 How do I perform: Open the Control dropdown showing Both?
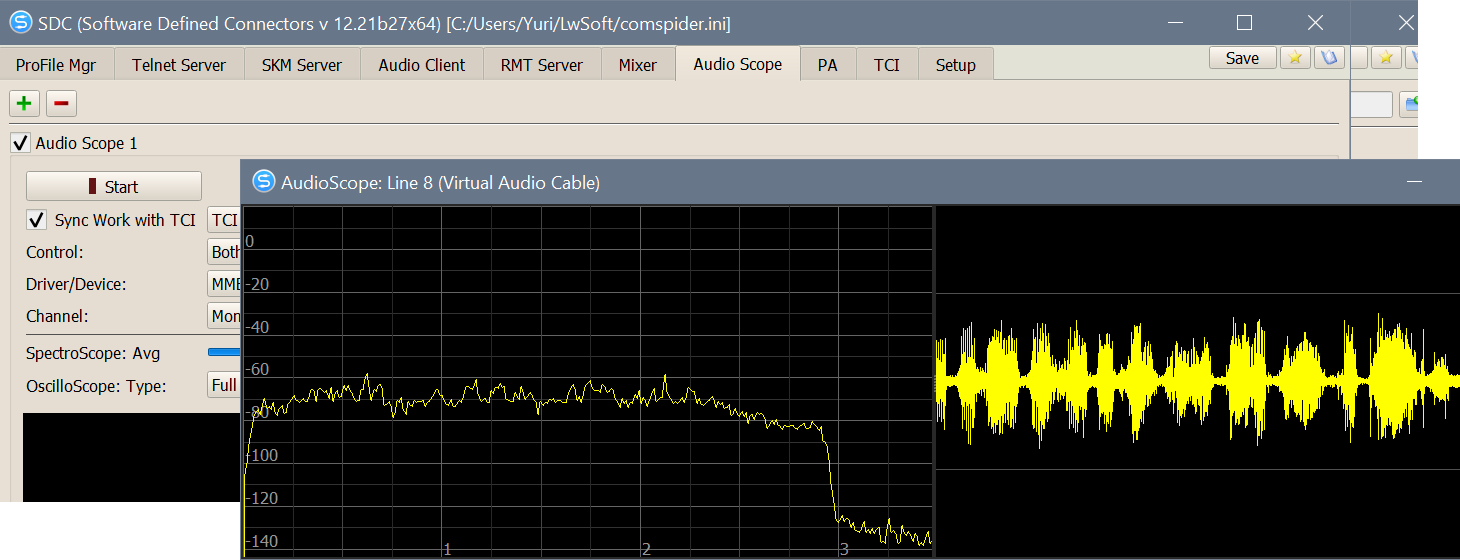[224, 252]
